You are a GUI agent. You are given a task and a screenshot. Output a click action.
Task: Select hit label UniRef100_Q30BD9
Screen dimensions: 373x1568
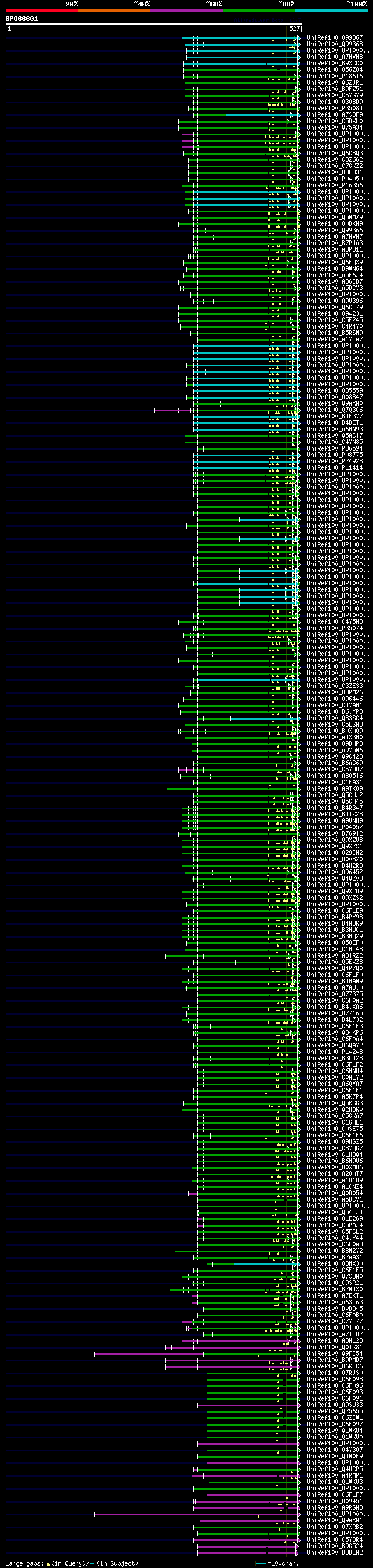click(x=335, y=102)
